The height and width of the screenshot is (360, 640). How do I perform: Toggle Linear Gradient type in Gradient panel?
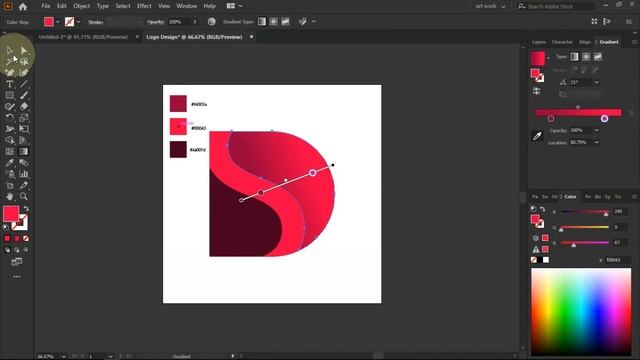coord(574,57)
